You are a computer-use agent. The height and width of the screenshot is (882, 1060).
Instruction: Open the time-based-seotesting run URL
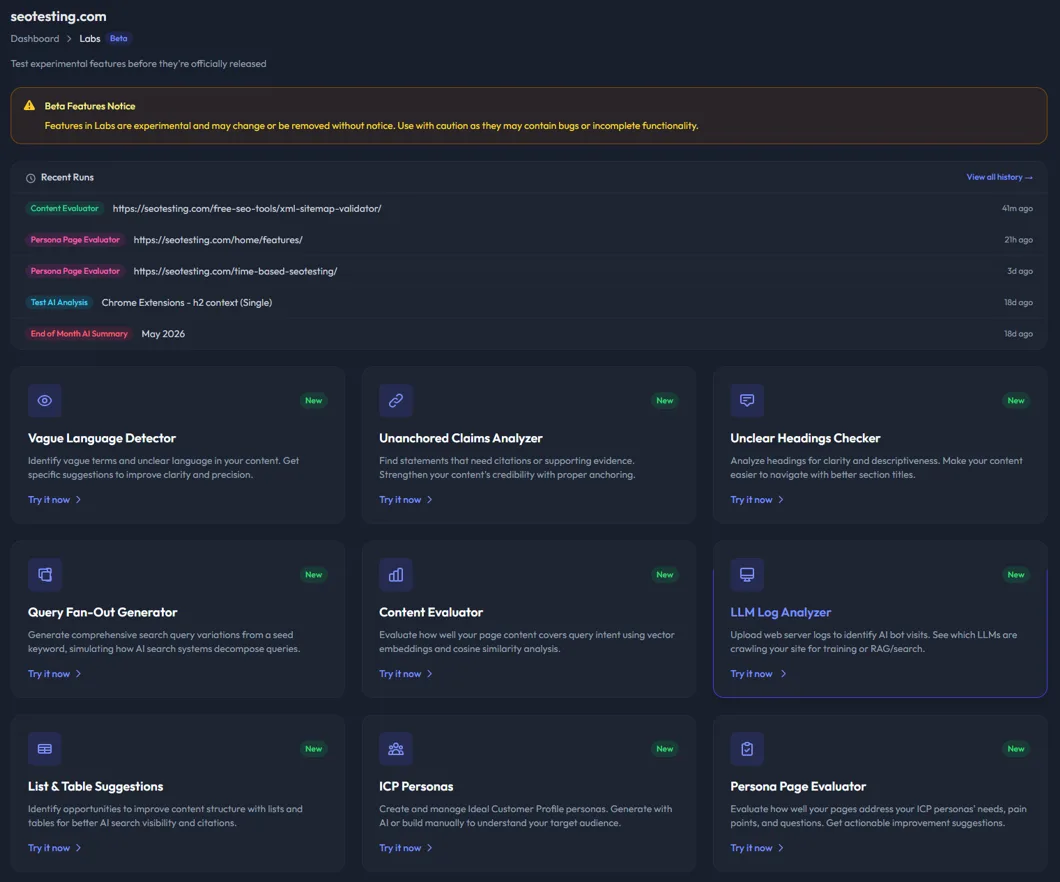[x=235, y=271]
